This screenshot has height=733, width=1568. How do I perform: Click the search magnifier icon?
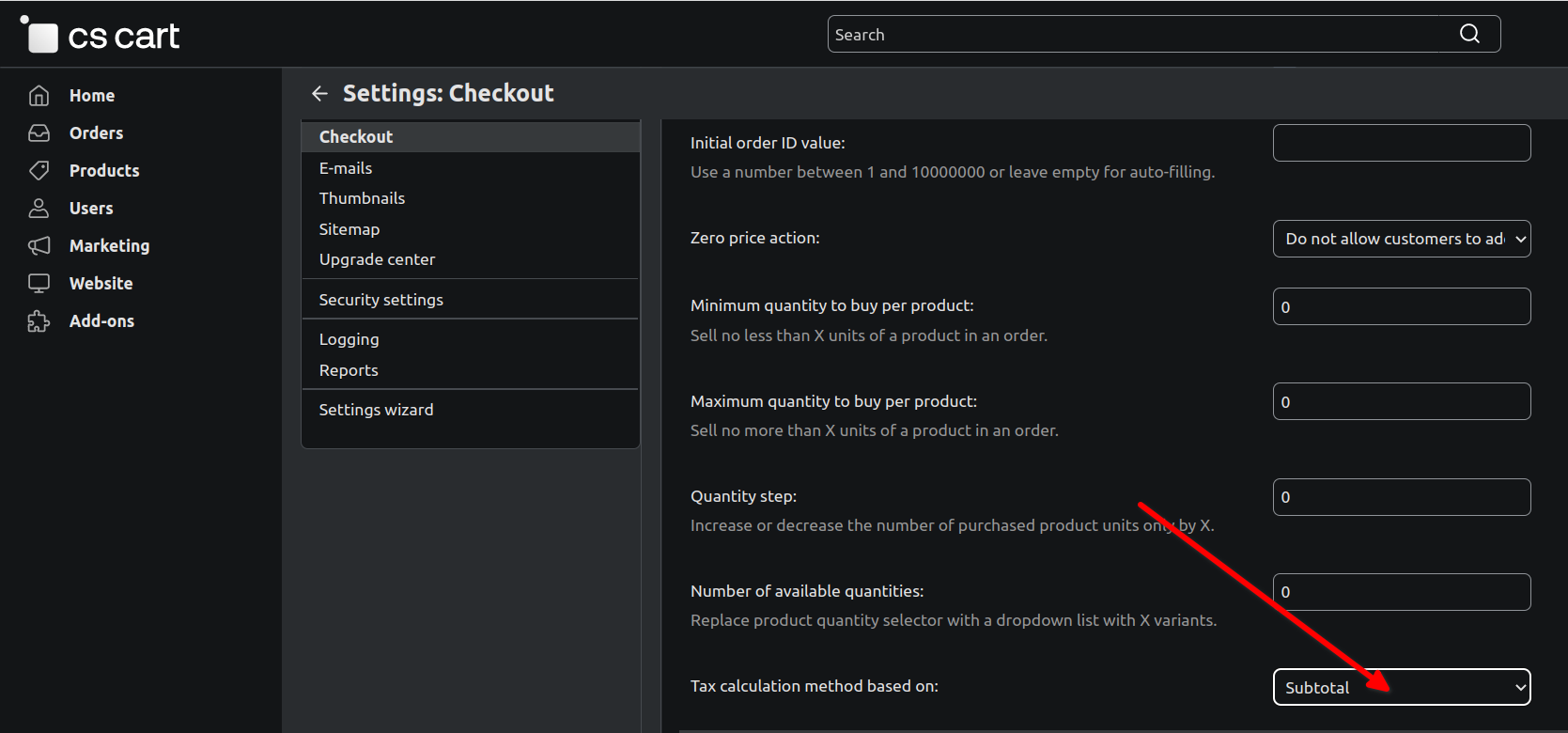[1469, 35]
